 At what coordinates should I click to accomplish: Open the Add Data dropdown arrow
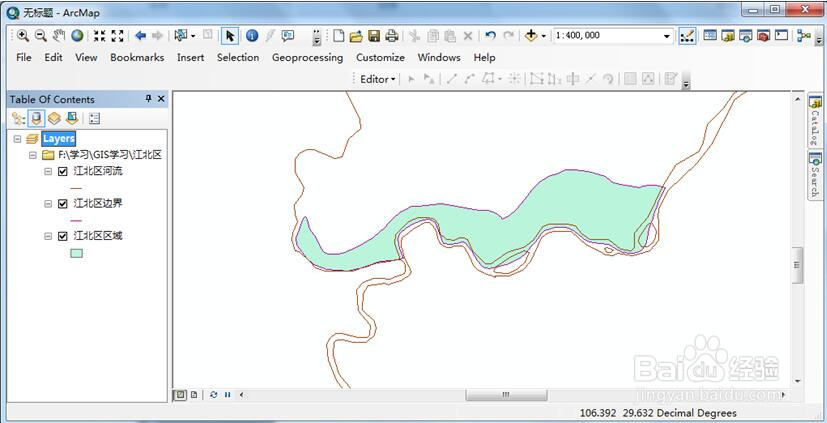[x=544, y=36]
